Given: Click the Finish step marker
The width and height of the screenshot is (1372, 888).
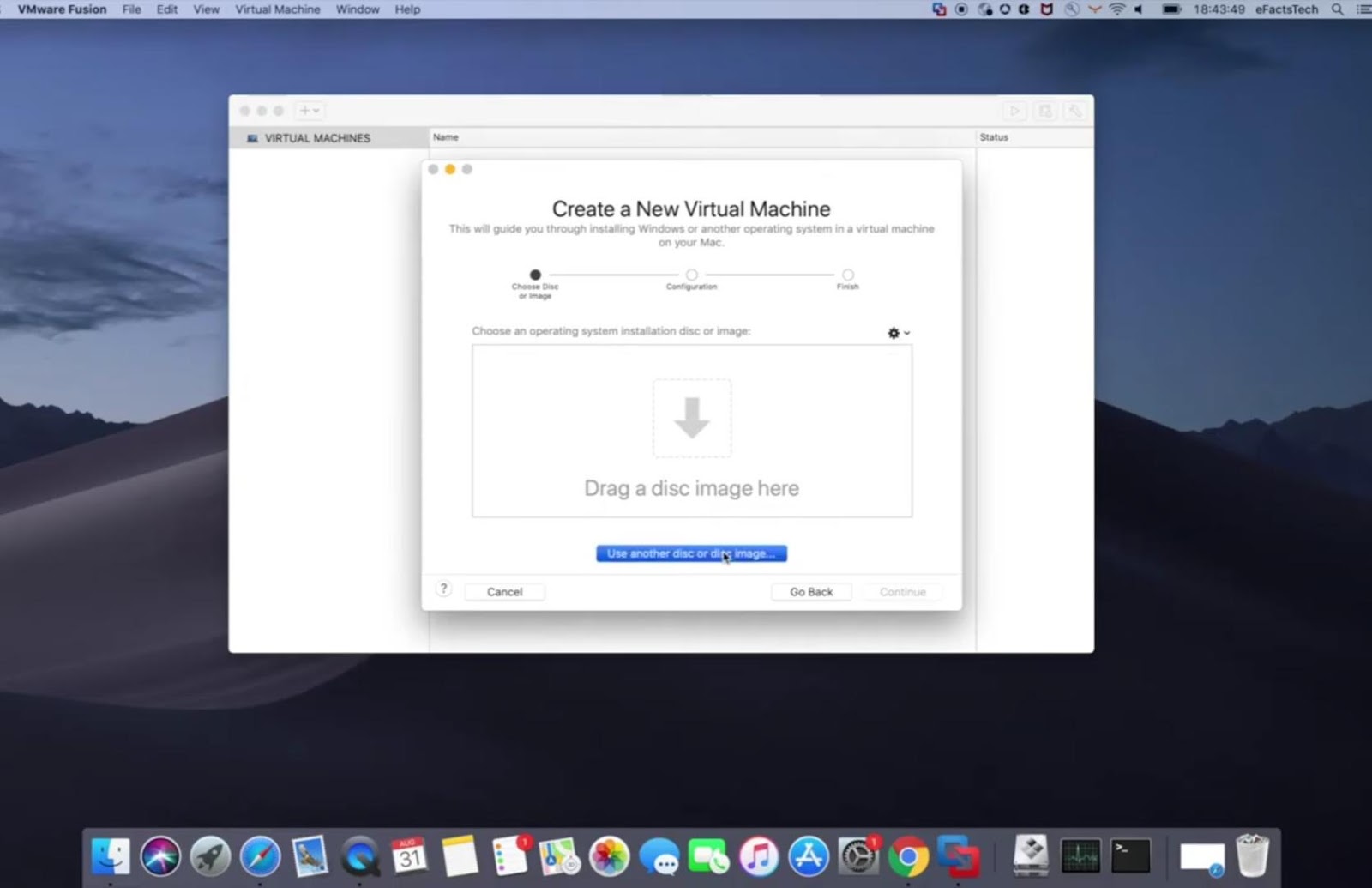Looking at the screenshot, I should 847,275.
